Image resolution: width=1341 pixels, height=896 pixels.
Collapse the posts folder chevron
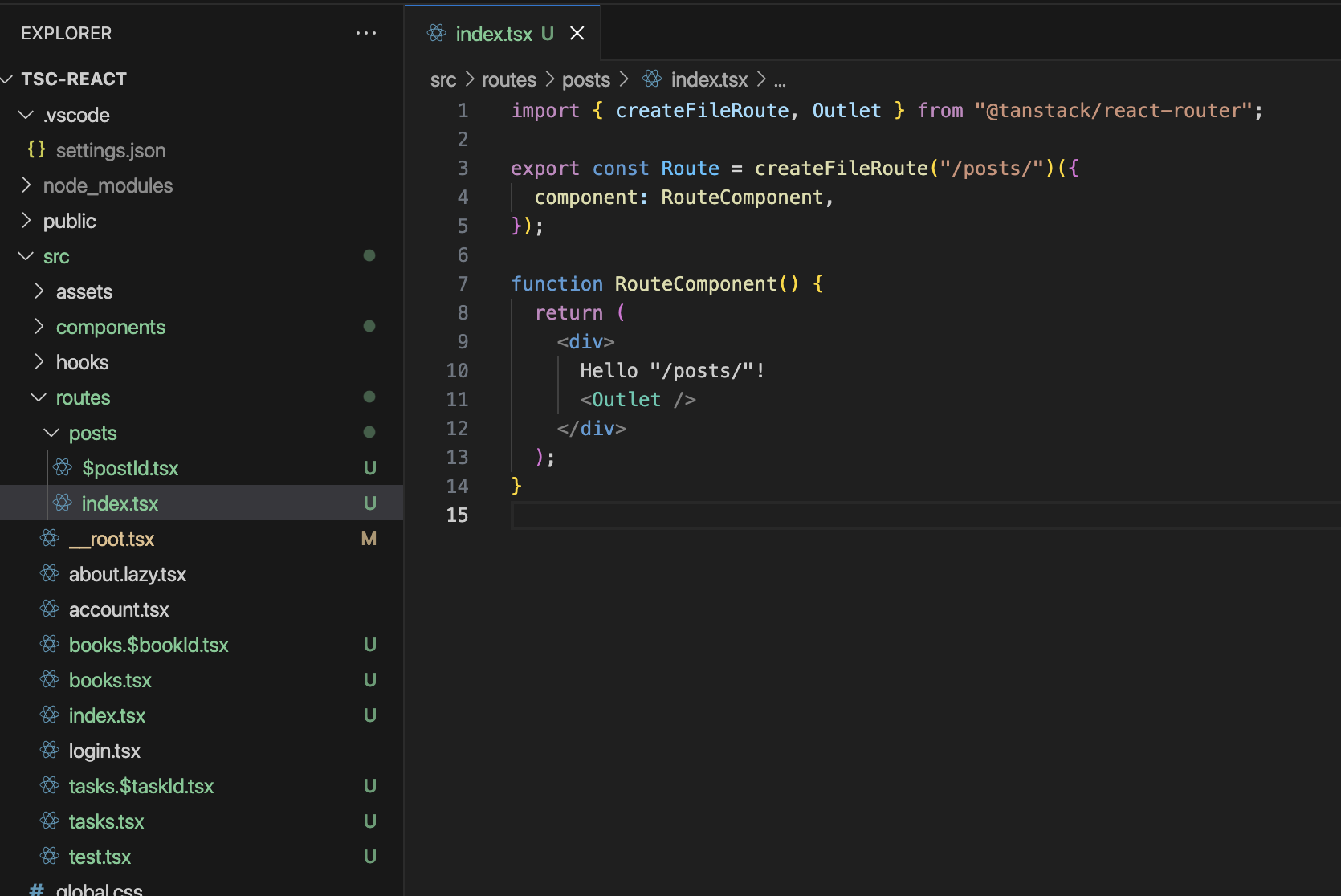pos(51,433)
